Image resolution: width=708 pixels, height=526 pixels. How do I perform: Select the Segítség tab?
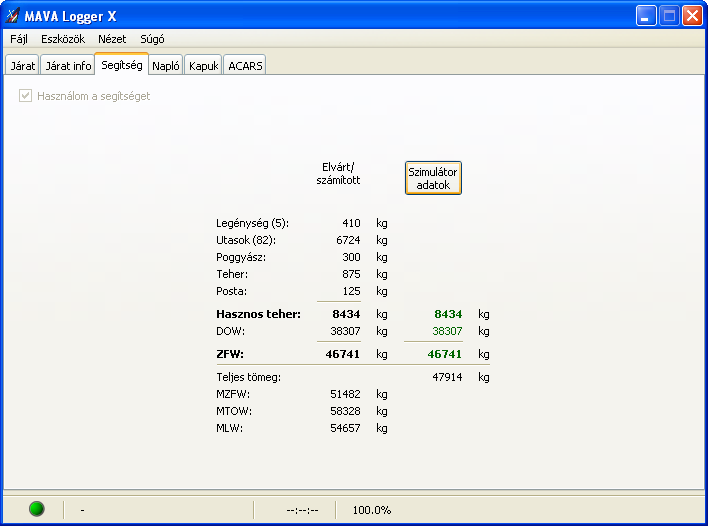[x=122, y=65]
